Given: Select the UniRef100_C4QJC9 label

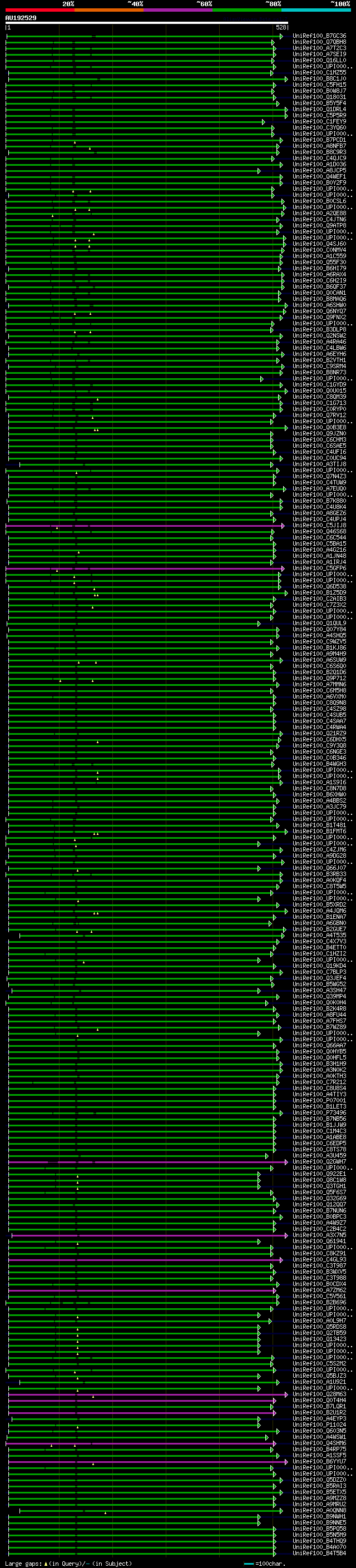Looking at the screenshot, I should click(x=319, y=159).
